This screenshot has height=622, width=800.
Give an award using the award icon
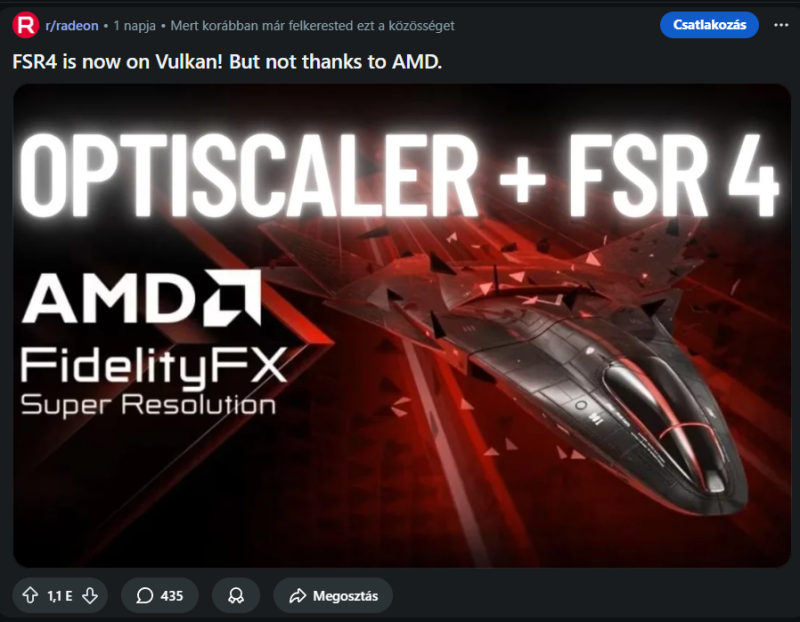(x=236, y=595)
